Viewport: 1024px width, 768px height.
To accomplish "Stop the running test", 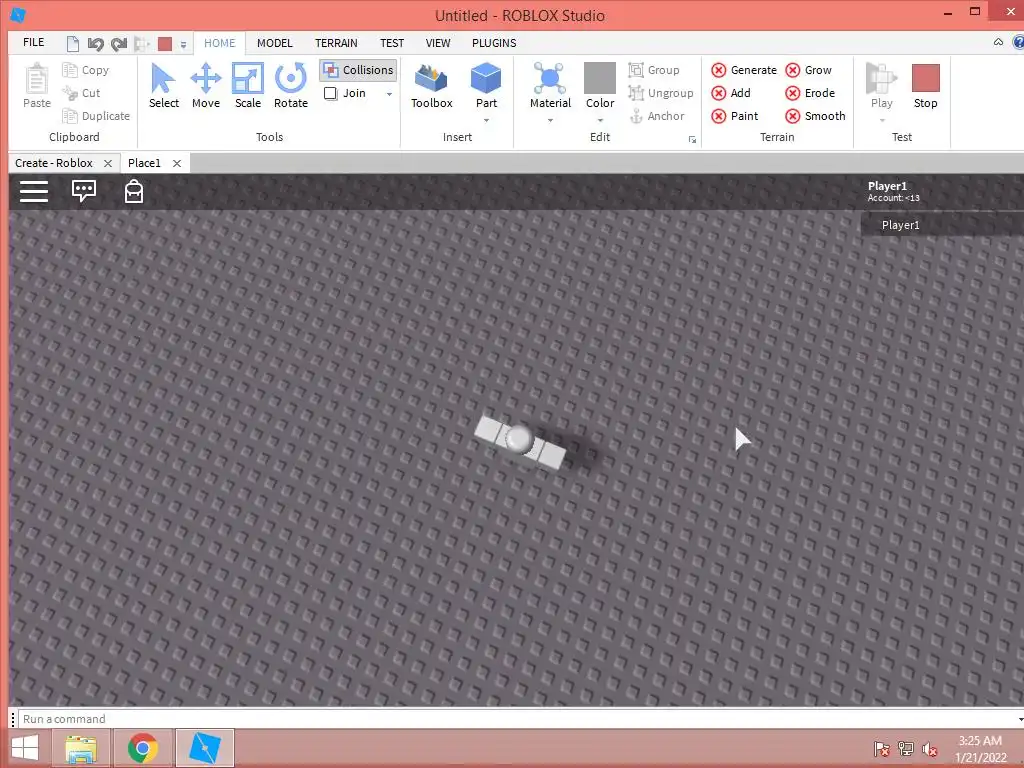I will pyautogui.click(x=925, y=86).
